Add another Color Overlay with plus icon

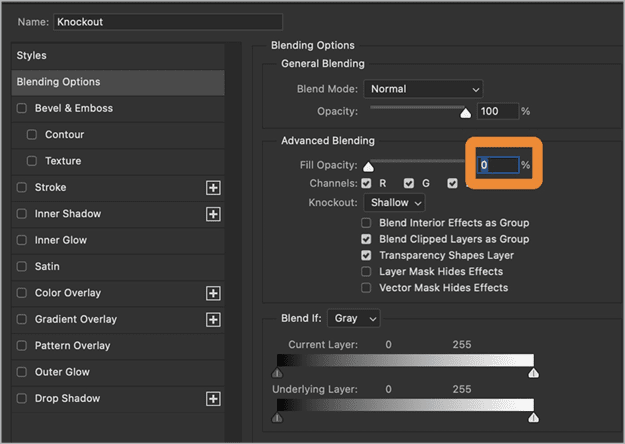[213, 293]
